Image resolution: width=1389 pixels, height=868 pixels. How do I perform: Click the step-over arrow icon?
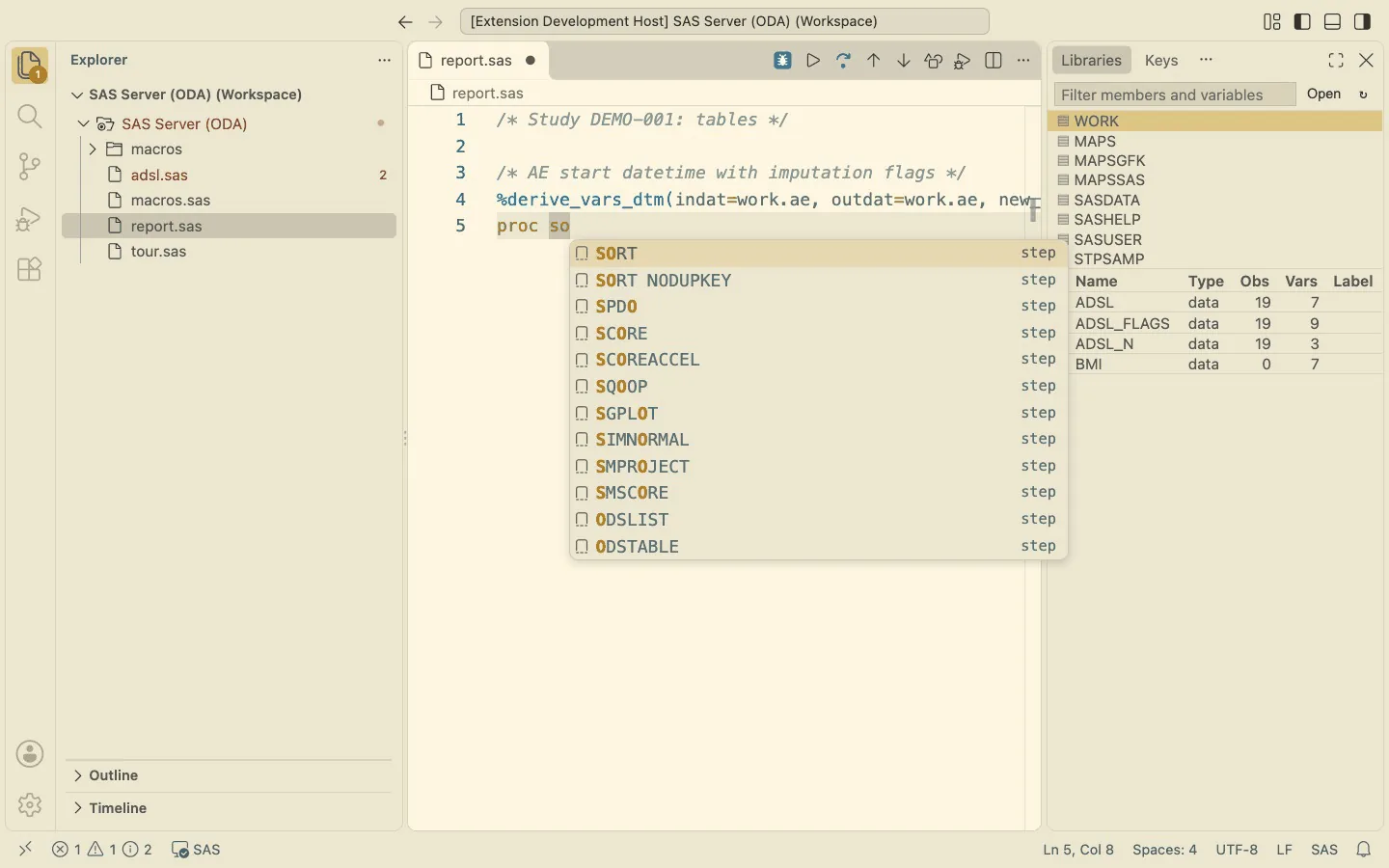tap(844, 61)
